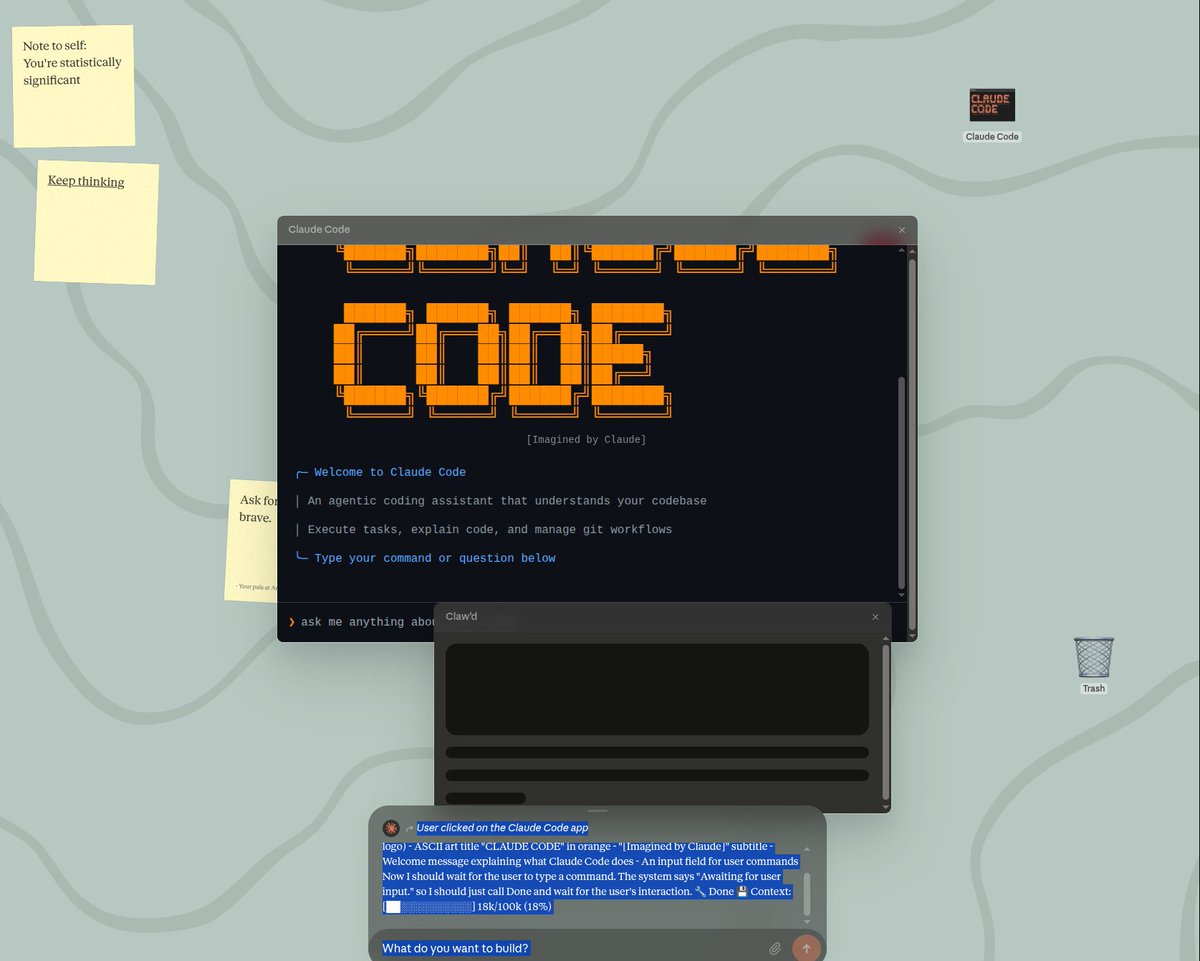Image resolution: width=1200 pixels, height=961 pixels.
Task: Click the wrench icon before 'Done'
Action: [x=699, y=891]
